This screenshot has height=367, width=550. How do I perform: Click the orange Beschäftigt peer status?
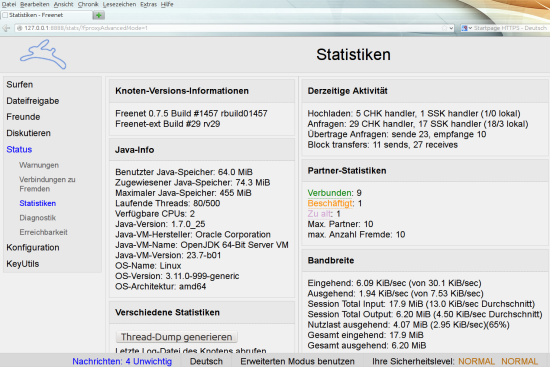click(330, 203)
